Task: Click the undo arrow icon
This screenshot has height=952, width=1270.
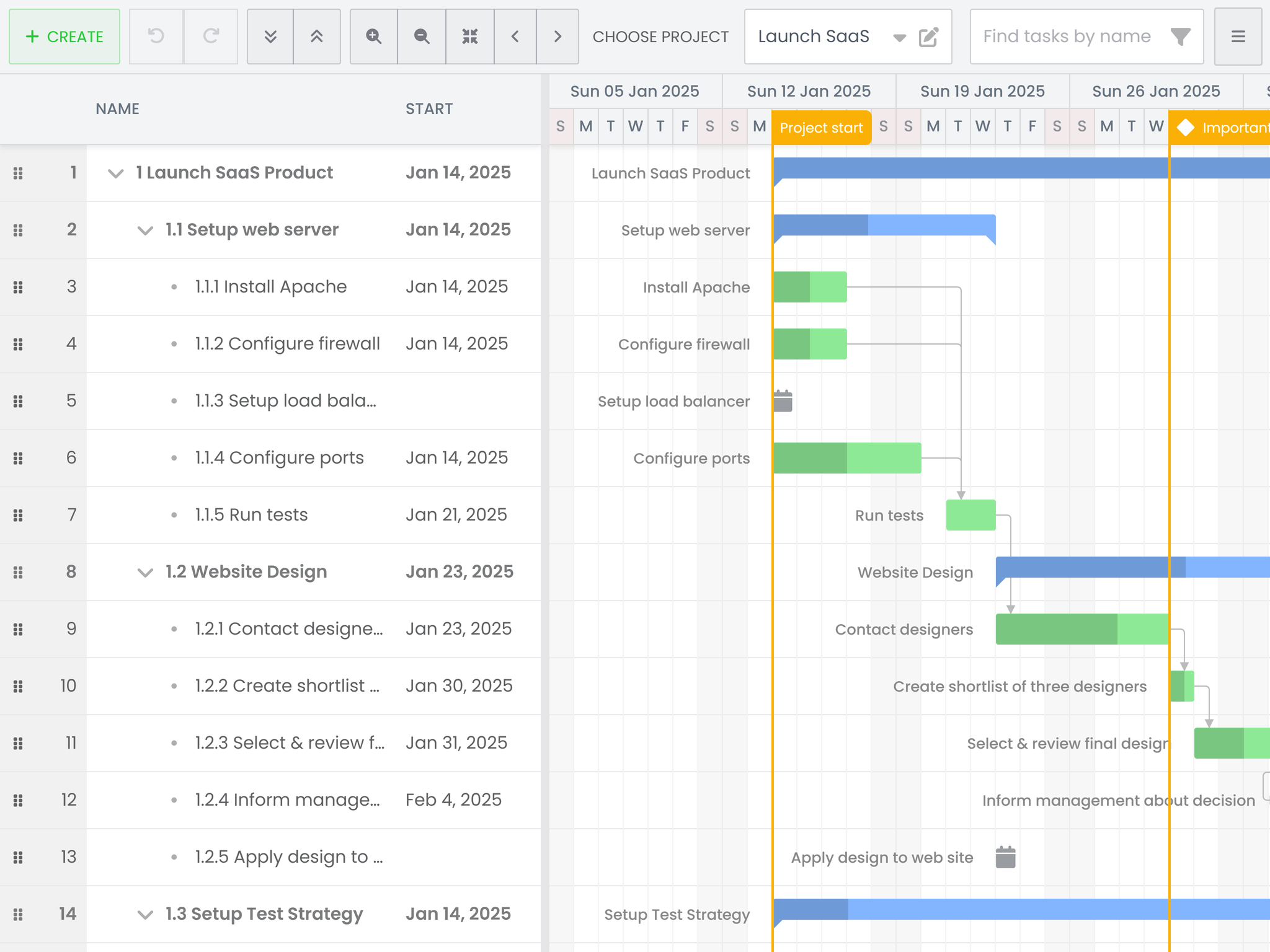Action: coord(156,37)
